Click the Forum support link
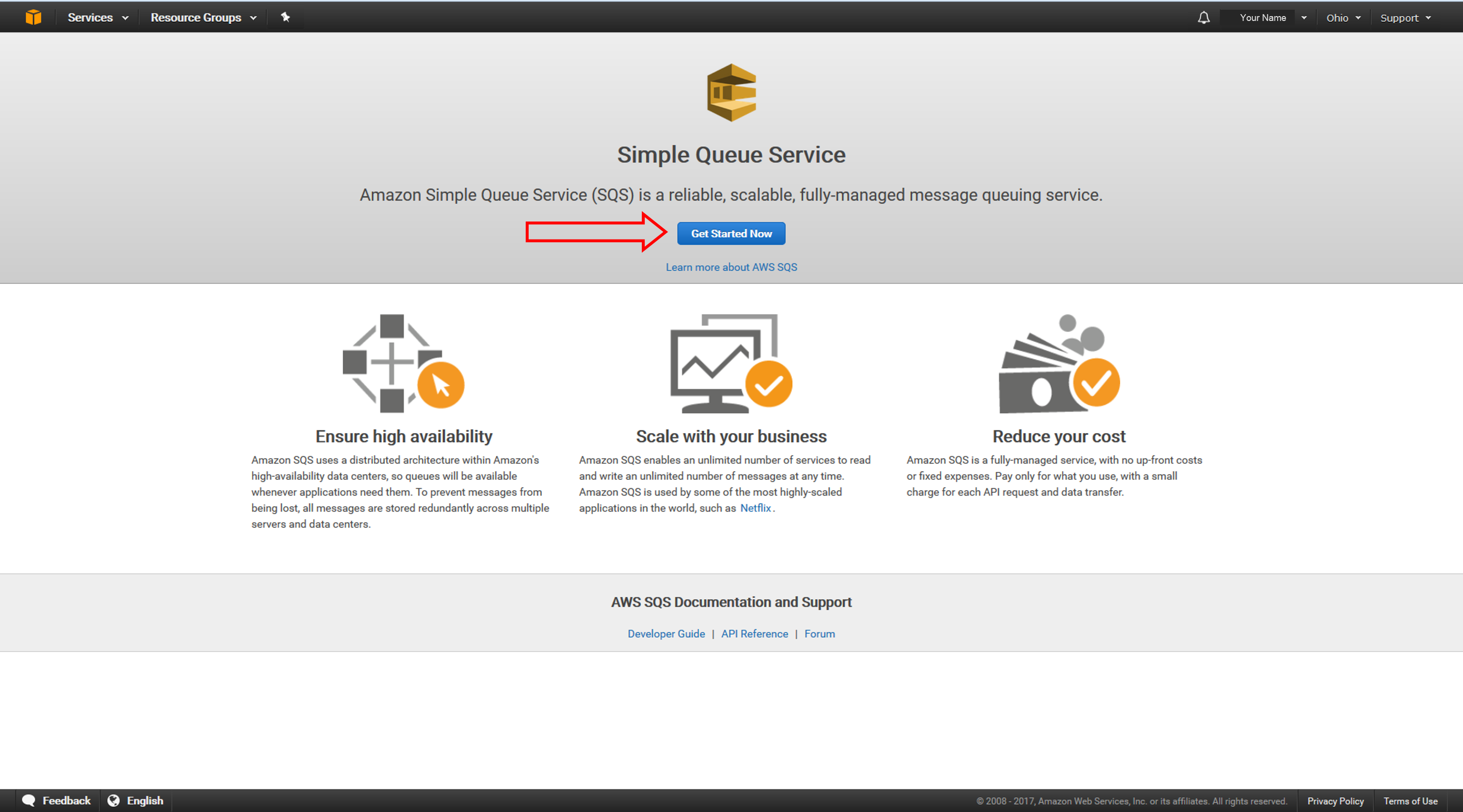This screenshot has width=1463, height=812. pos(820,633)
